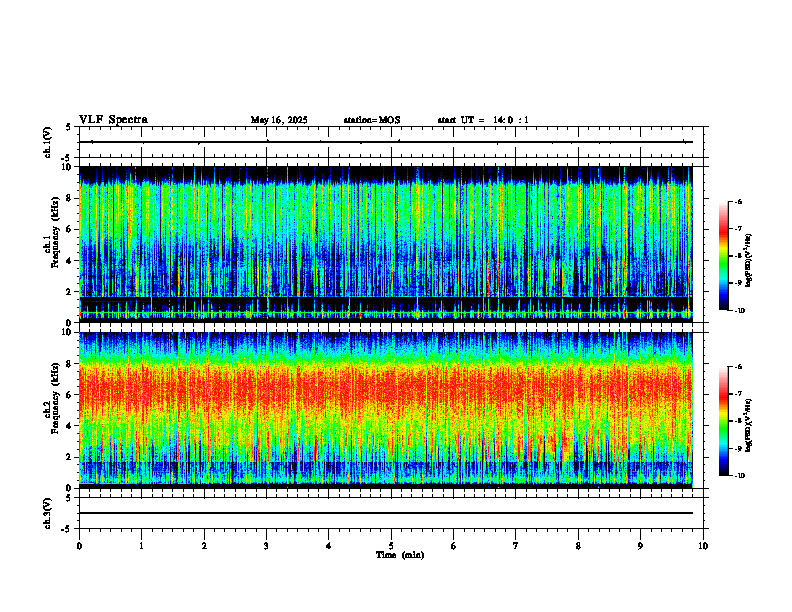Image resolution: width=792 pixels, height=612 pixels.
Task: Click the '-8' label on upper color scale
Action: pyautogui.click(x=738, y=256)
